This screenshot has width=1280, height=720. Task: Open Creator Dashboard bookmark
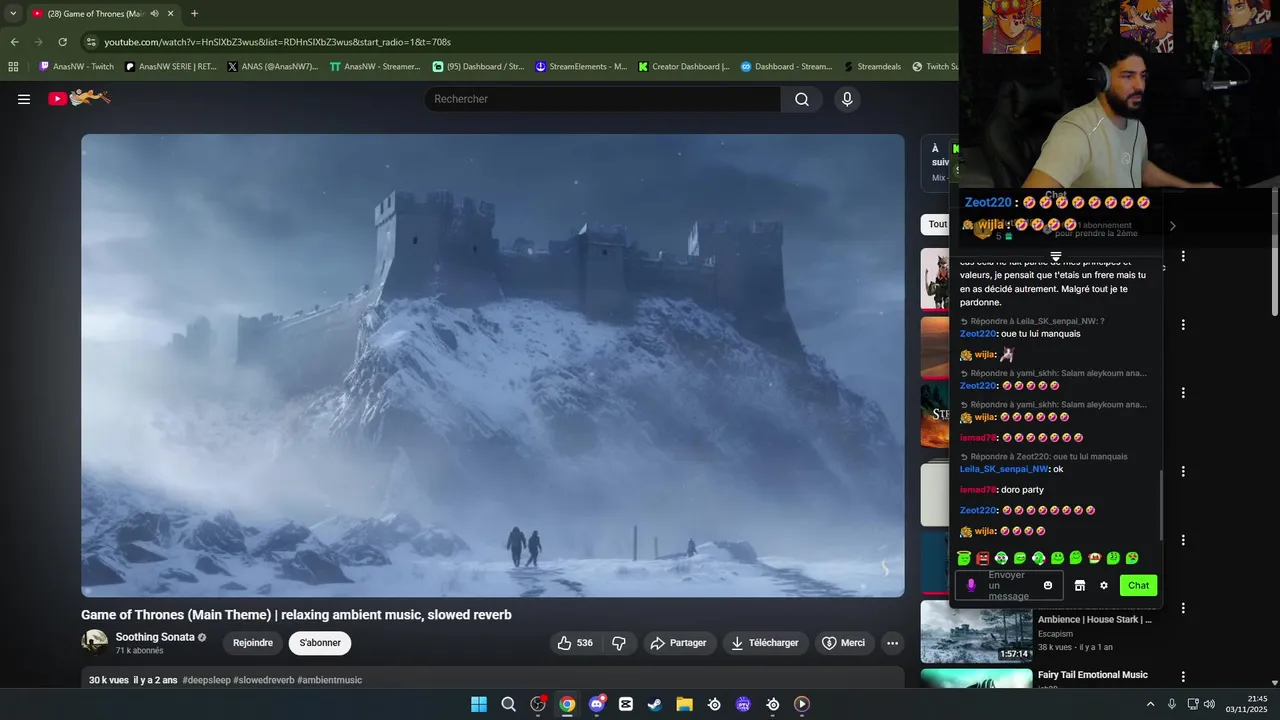[683, 67]
